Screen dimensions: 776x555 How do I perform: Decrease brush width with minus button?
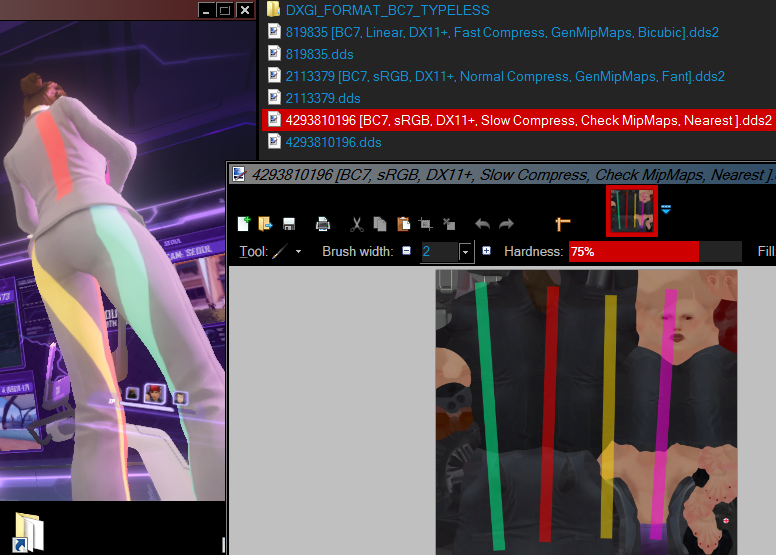tap(407, 251)
